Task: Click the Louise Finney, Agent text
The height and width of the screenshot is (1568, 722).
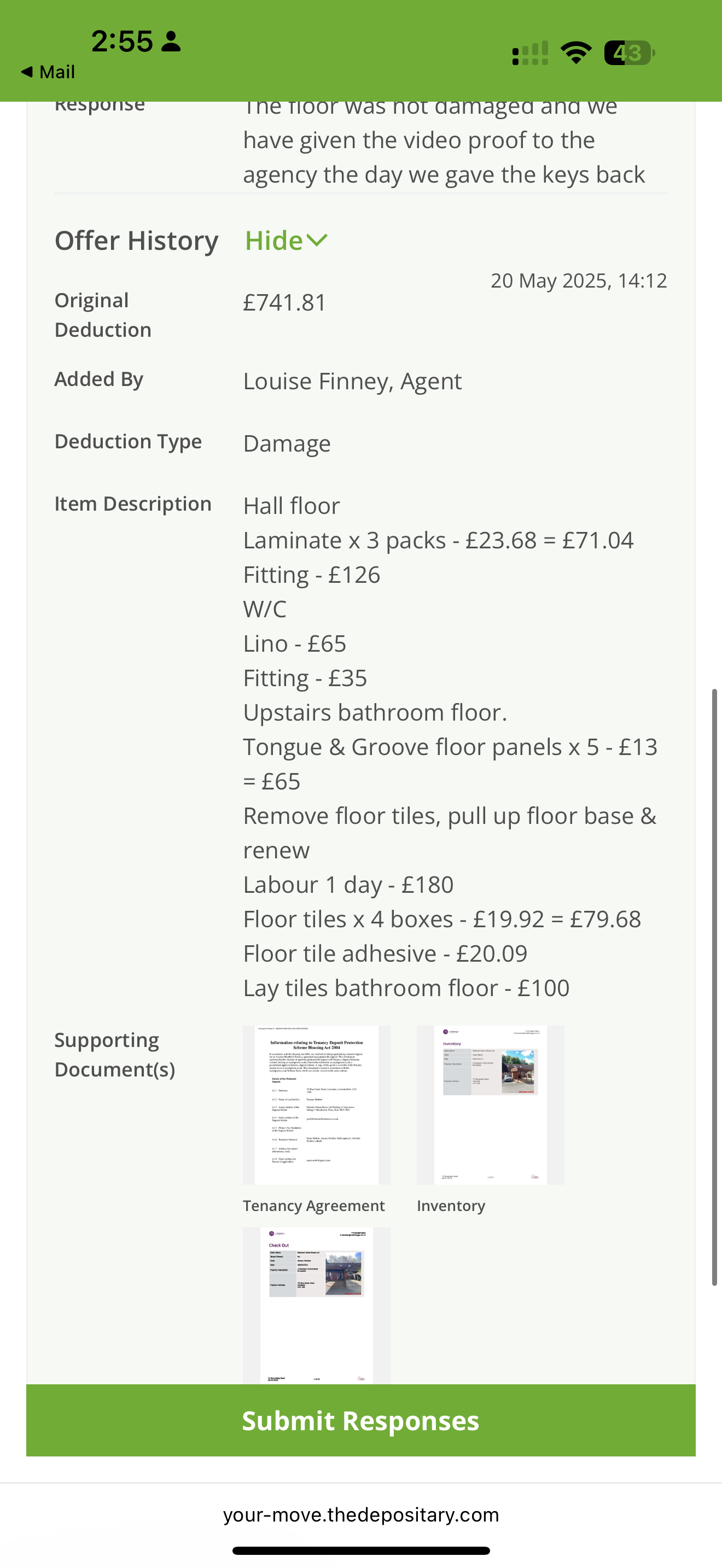Action: point(352,382)
